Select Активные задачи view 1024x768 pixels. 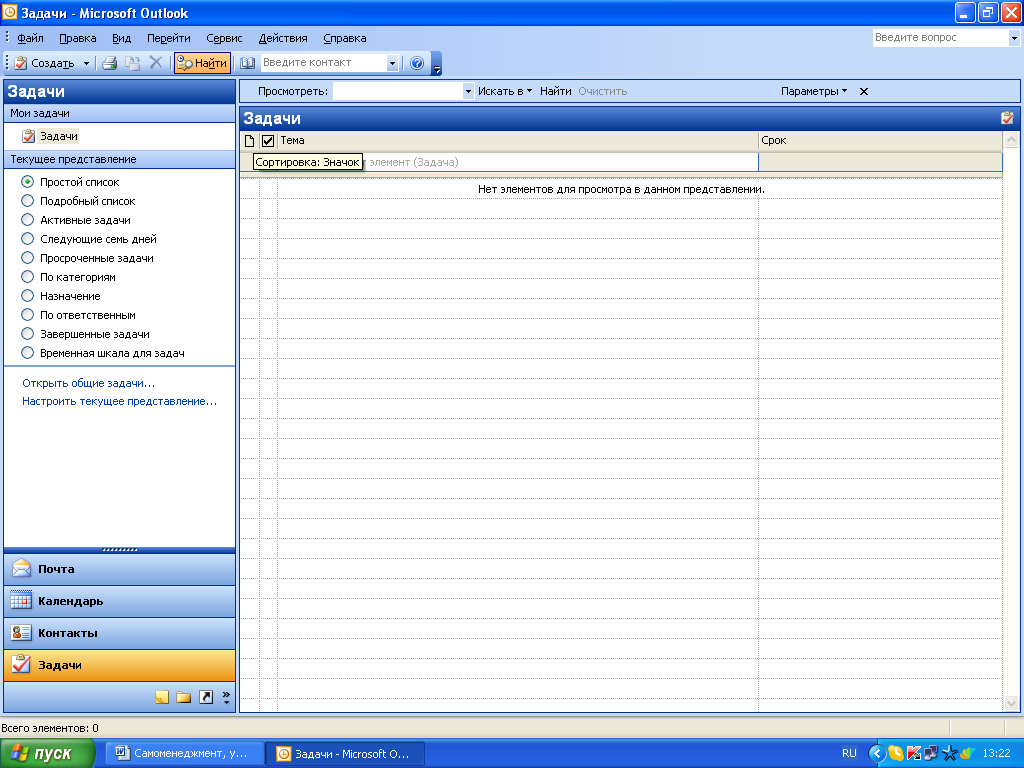tap(27, 219)
